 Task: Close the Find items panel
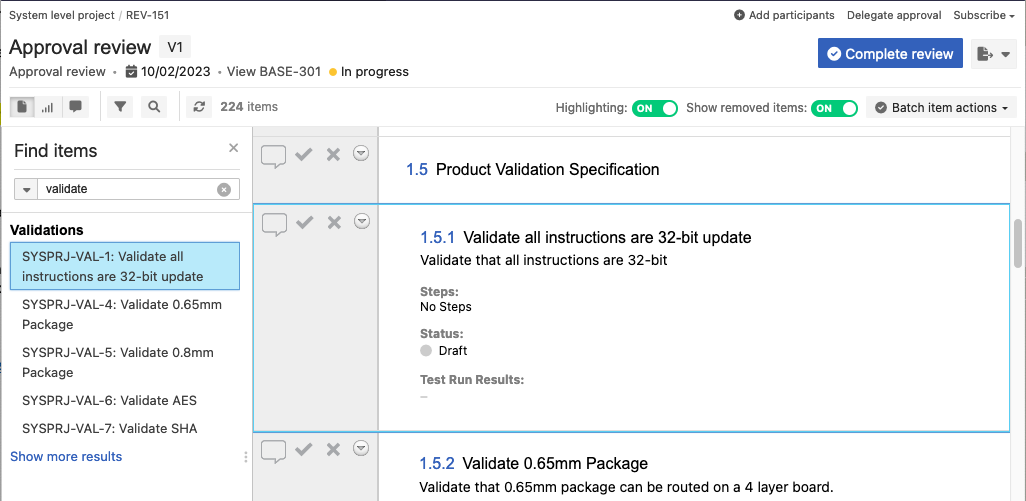click(234, 148)
